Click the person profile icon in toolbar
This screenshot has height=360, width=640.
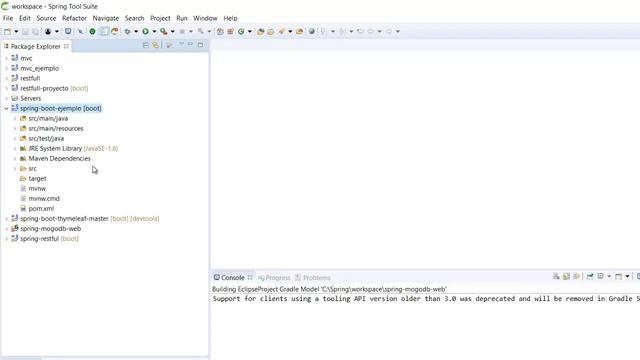click(48, 31)
